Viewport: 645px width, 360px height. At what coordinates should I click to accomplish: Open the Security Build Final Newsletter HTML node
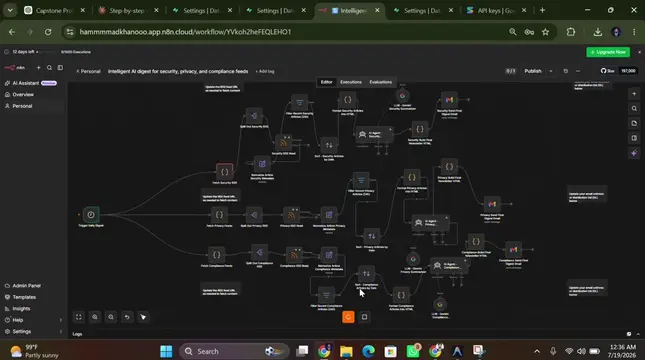click(x=420, y=129)
